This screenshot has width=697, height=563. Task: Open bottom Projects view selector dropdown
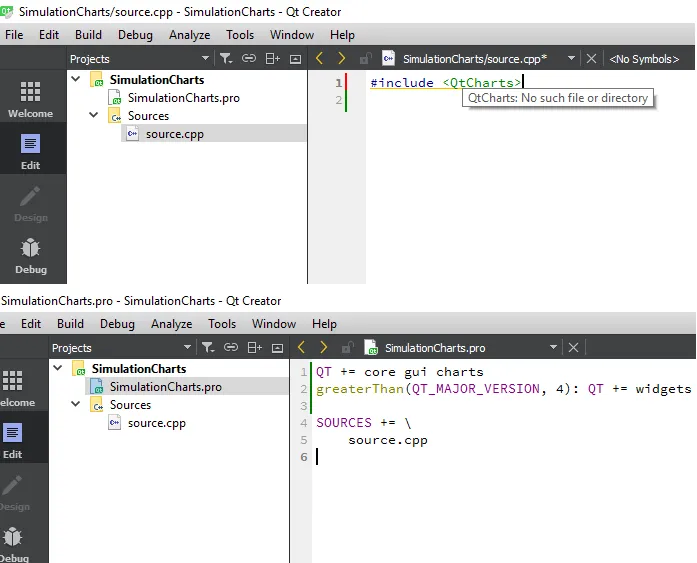(x=187, y=347)
